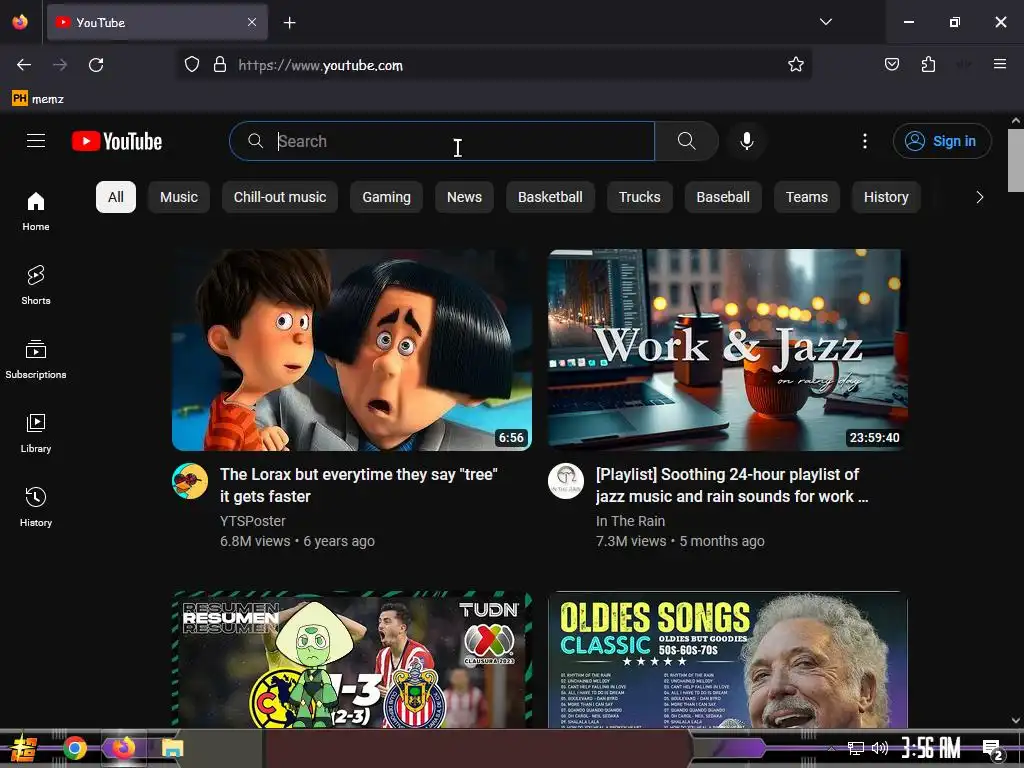Select the Gaming filter chip
The height and width of the screenshot is (768, 1024).
click(x=387, y=197)
